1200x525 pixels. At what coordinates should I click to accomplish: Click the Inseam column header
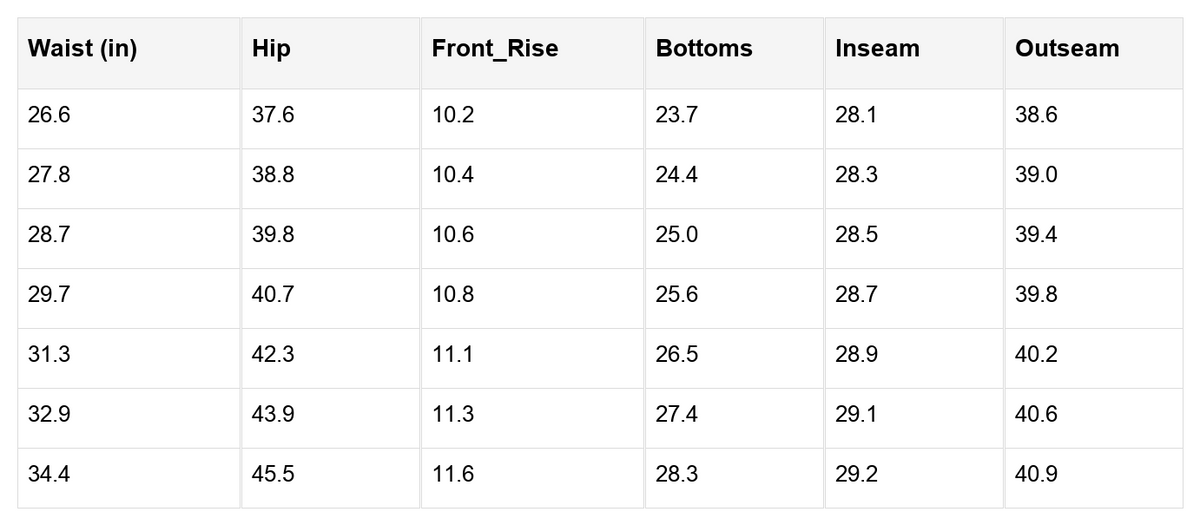[x=914, y=53]
